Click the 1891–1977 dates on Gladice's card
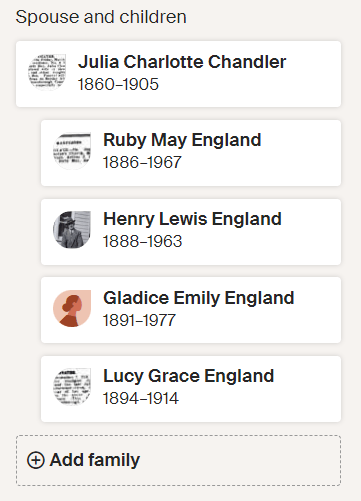 pyautogui.click(x=139, y=320)
